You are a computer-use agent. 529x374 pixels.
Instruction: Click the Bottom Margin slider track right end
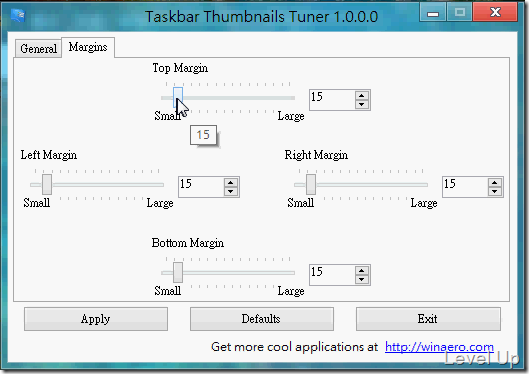292,272
